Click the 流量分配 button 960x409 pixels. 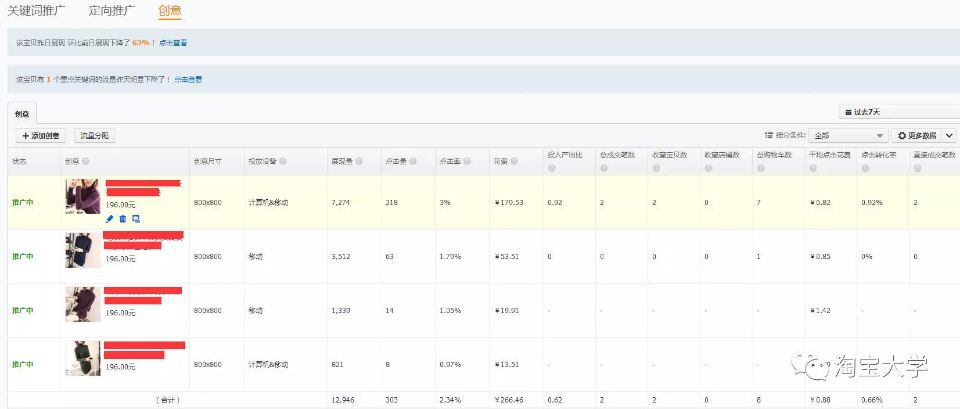click(x=95, y=135)
